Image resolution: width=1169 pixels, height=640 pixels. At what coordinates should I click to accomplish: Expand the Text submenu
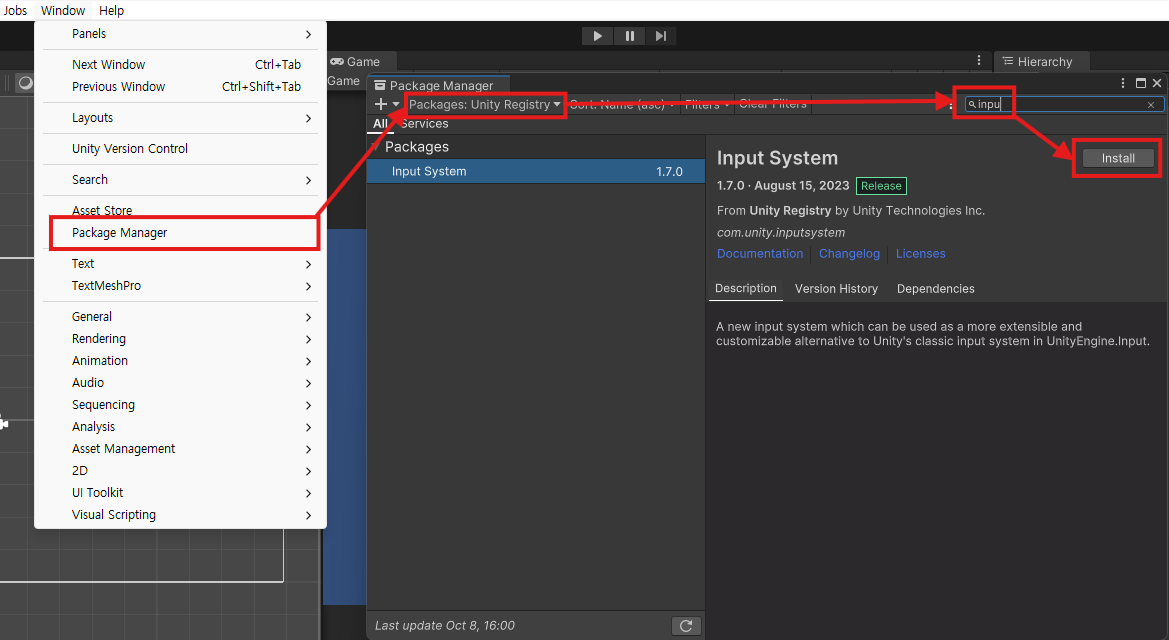[180, 264]
